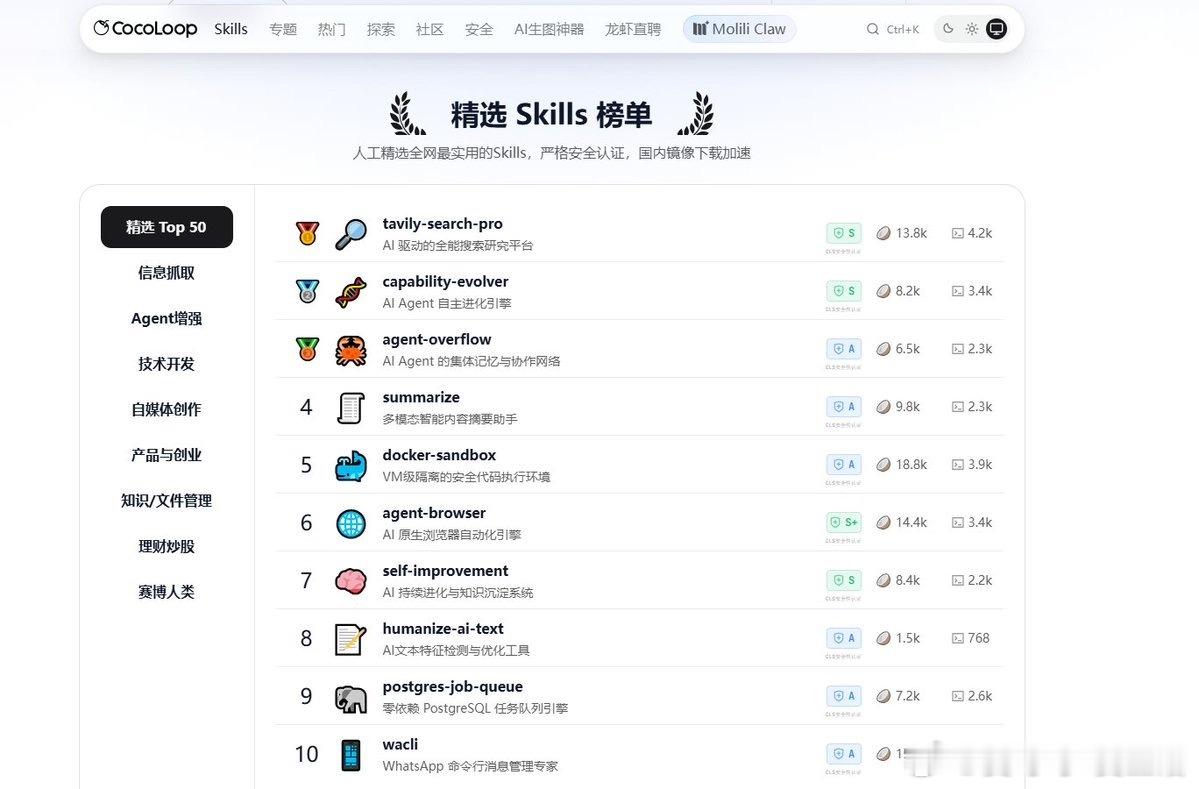This screenshot has height=789, width=1199.
Task: Click capability-evolver S security badge
Action: (843, 291)
